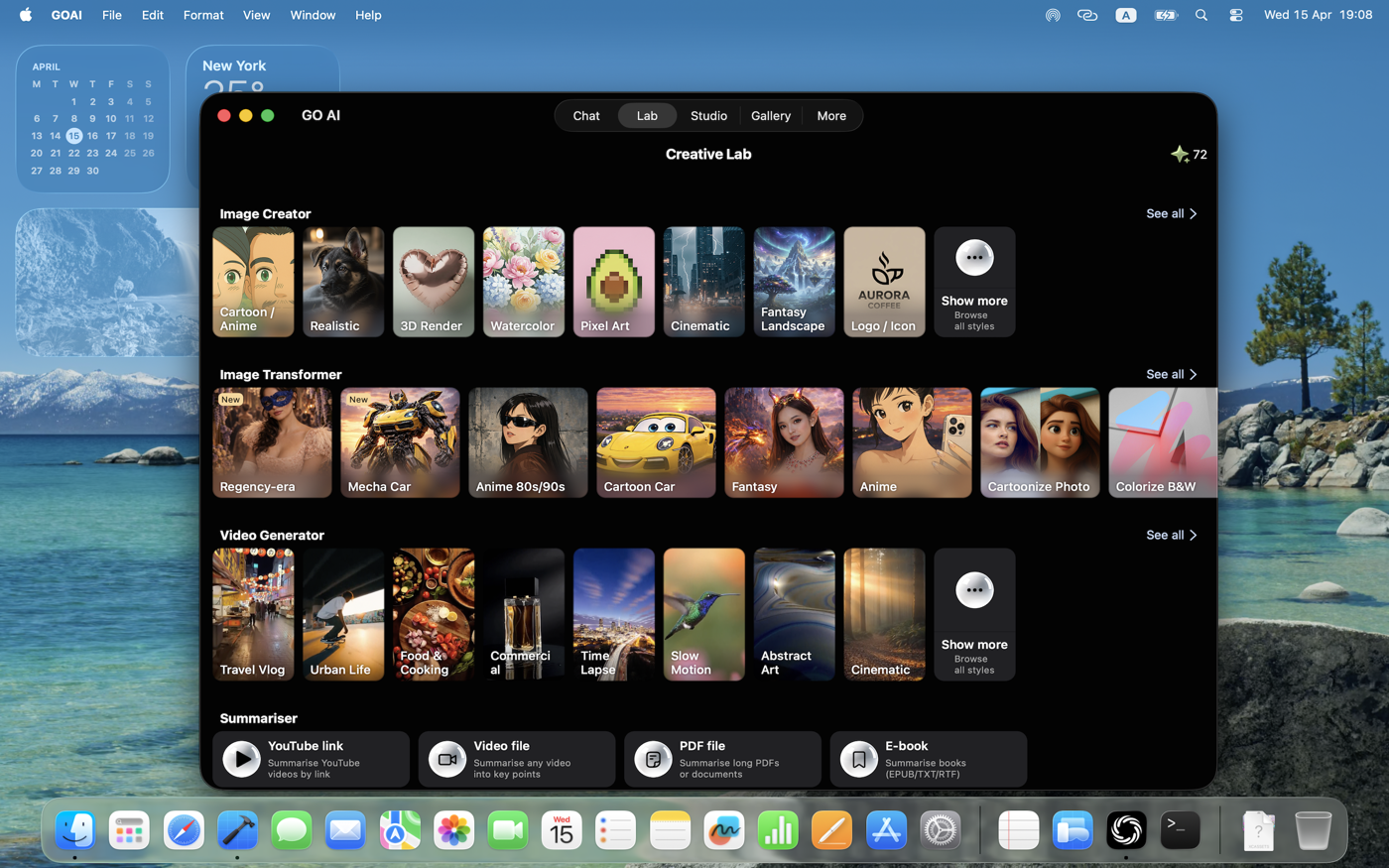Open Control Center in menu bar
The image size is (1389, 868).
[x=1236, y=15]
